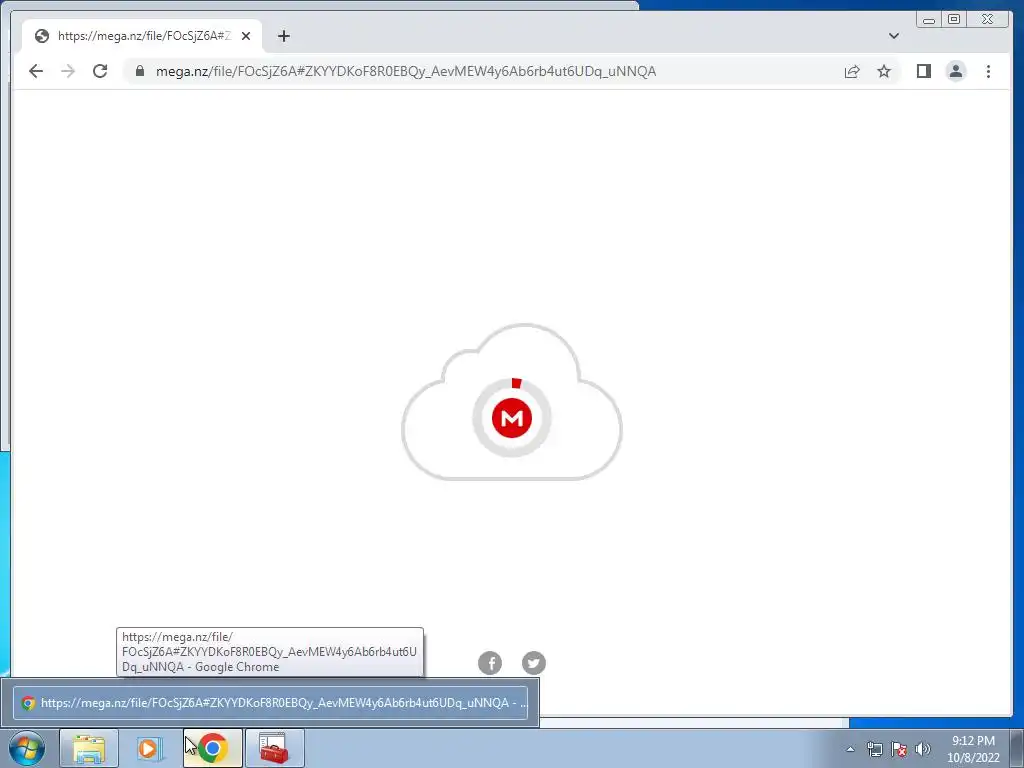Open the network status tray icon

874,749
